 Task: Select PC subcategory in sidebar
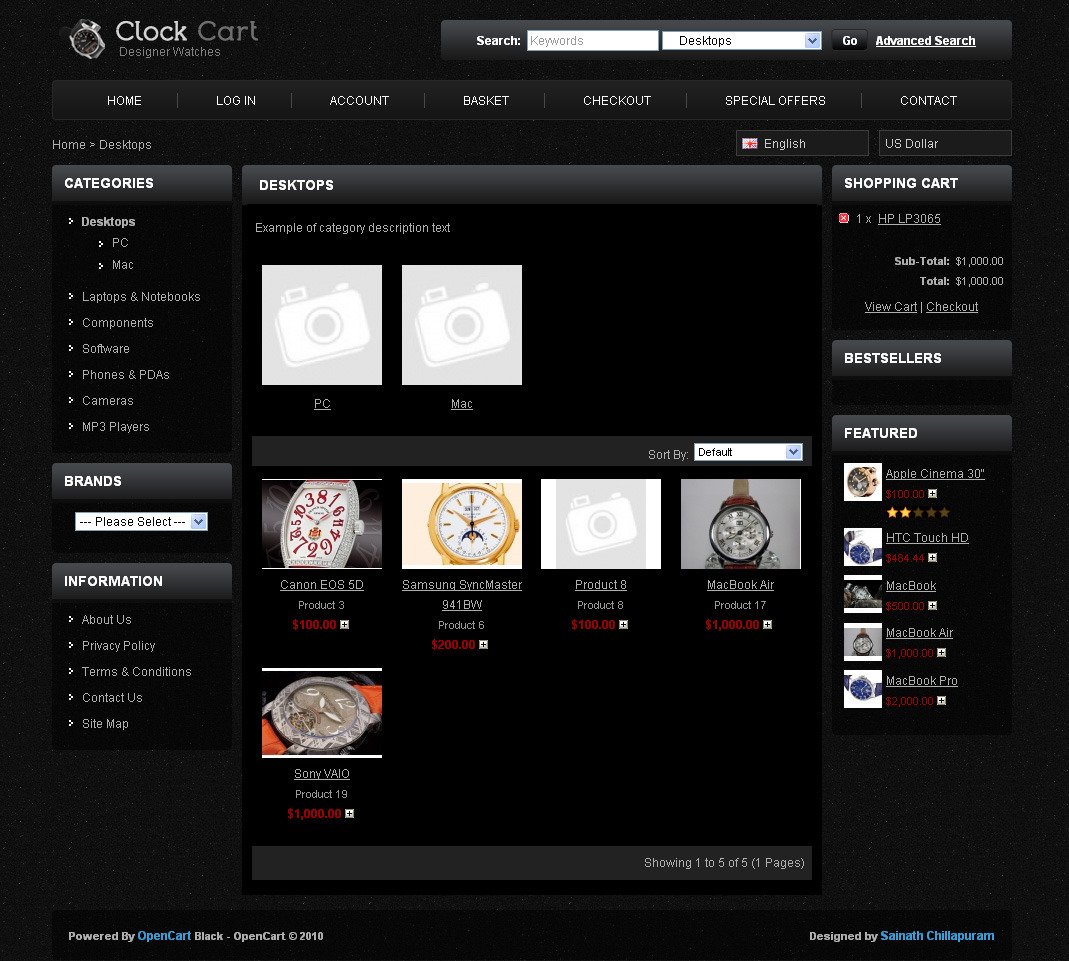click(120, 243)
